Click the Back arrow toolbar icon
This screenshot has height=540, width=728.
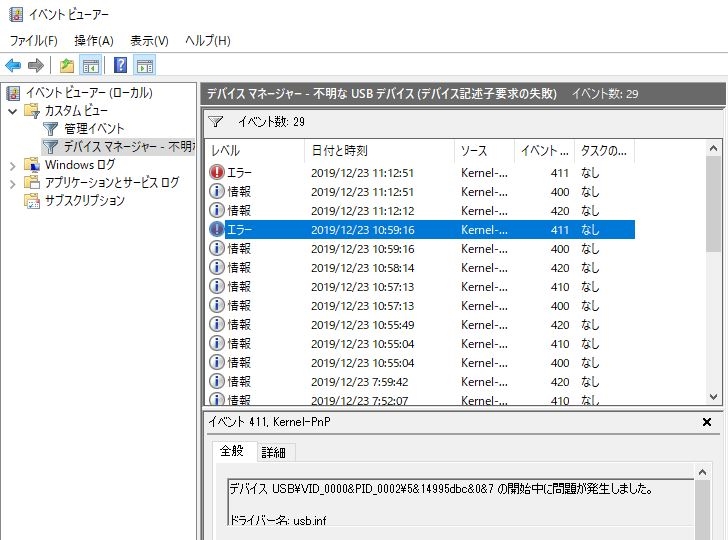(13, 65)
